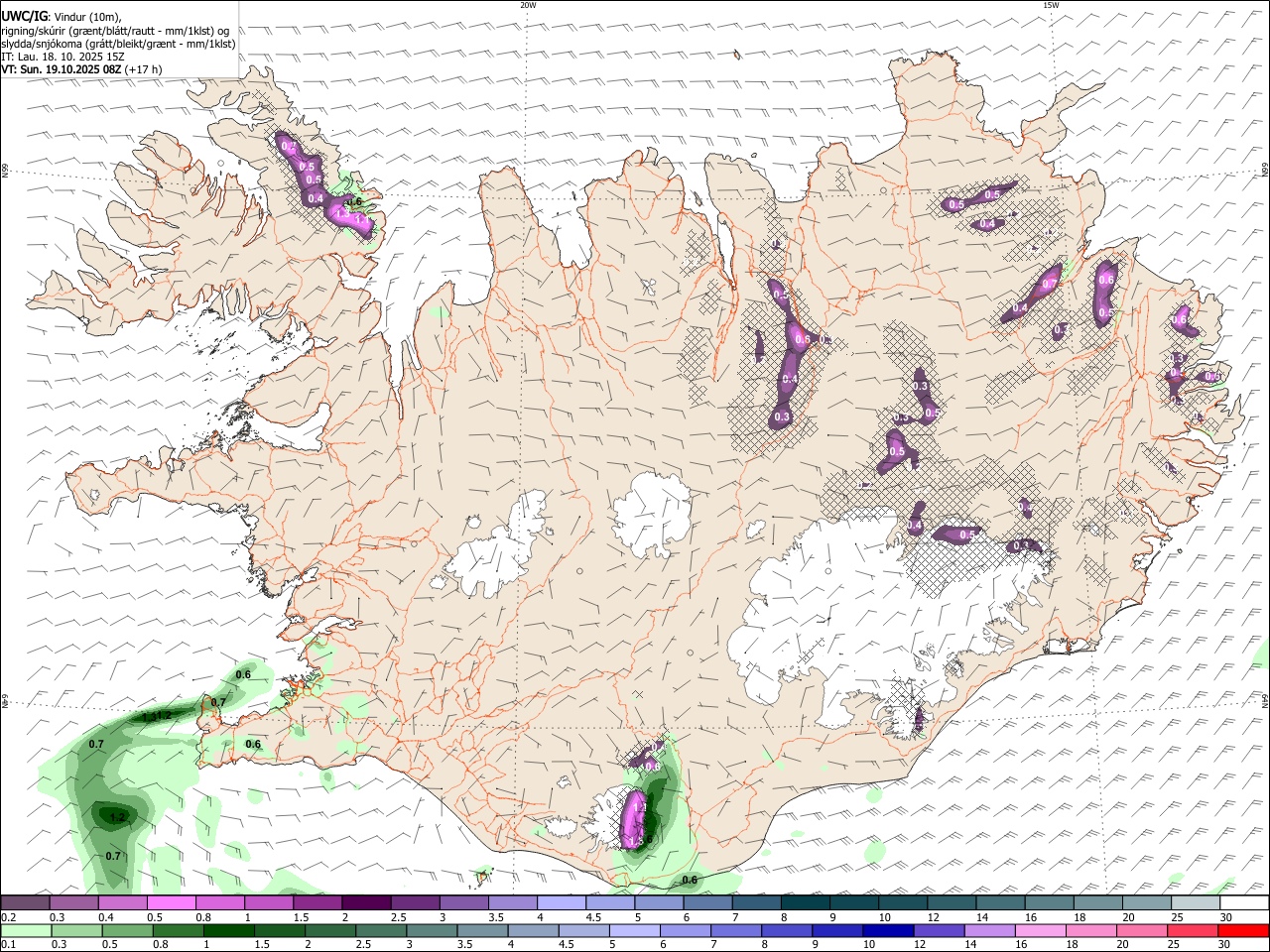The height and width of the screenshot is (952, 1270).
Task: Select the gray-green 3 swatch, lower legend row
Action: pos(431,931)
